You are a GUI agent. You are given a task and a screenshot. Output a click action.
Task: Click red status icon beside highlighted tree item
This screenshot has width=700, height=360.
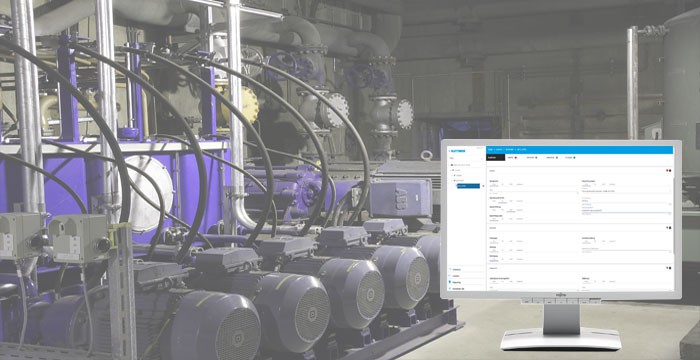click(483, 186)
